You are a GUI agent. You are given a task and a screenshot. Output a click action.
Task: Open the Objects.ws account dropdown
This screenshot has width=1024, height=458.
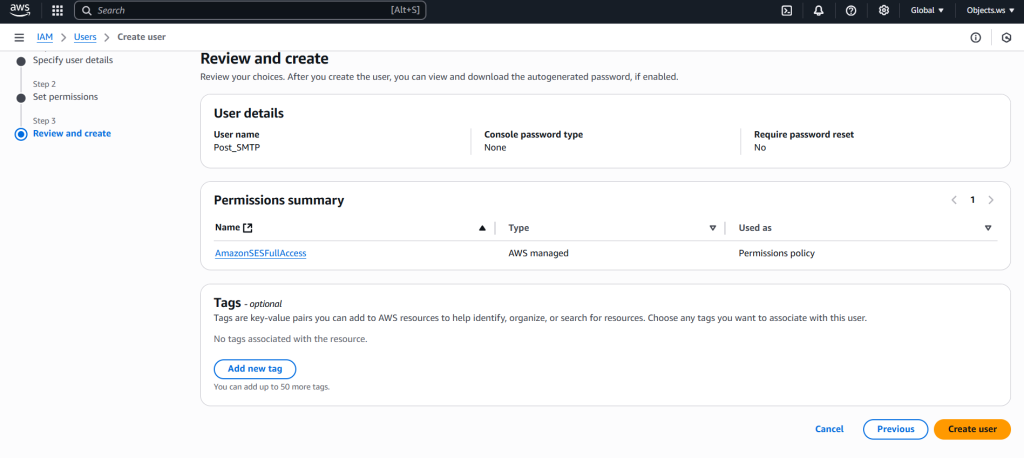[x=989, y=11]
